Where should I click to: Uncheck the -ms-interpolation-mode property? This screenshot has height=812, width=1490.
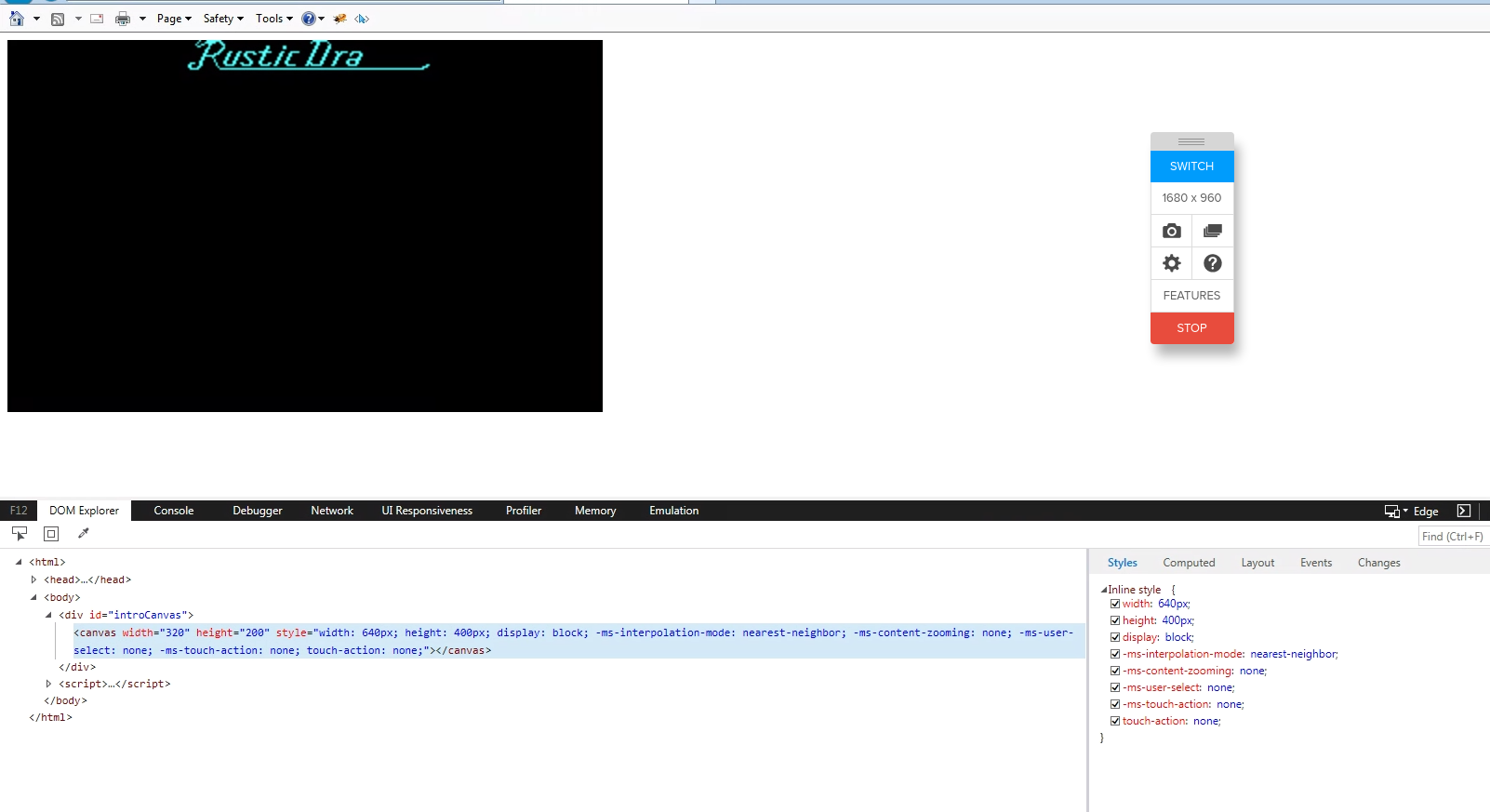click(x=1115, y=654)
